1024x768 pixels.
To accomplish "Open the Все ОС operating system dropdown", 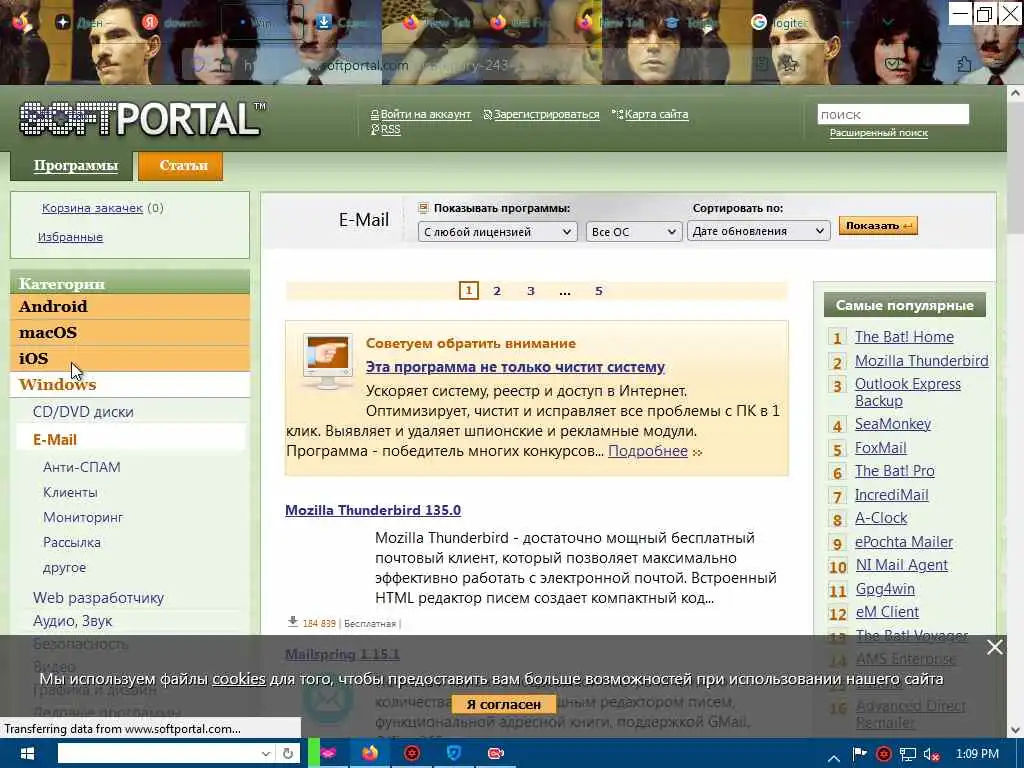I will click(633, 231).
